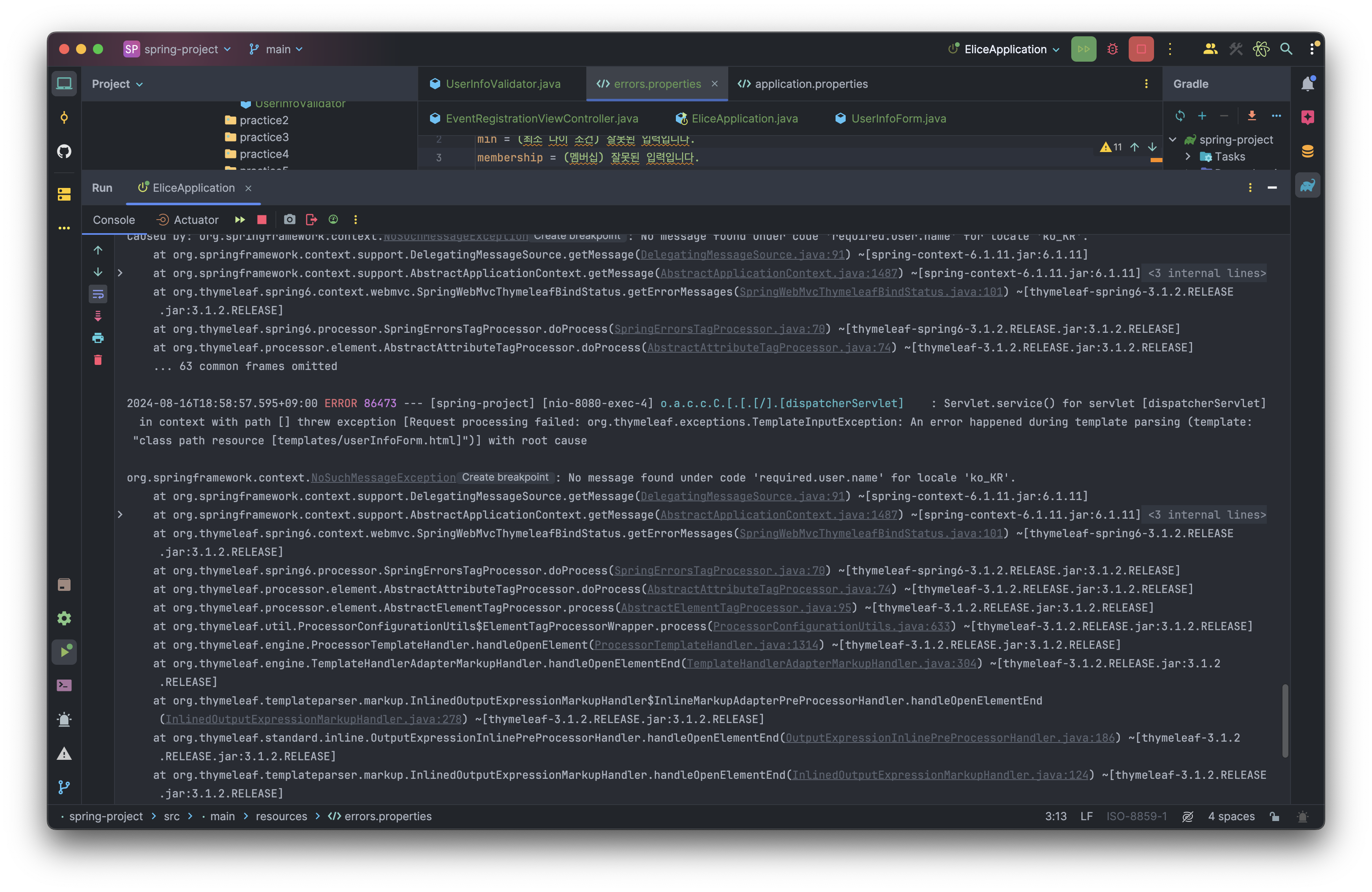Switch to application.properties editor tab

811,84
